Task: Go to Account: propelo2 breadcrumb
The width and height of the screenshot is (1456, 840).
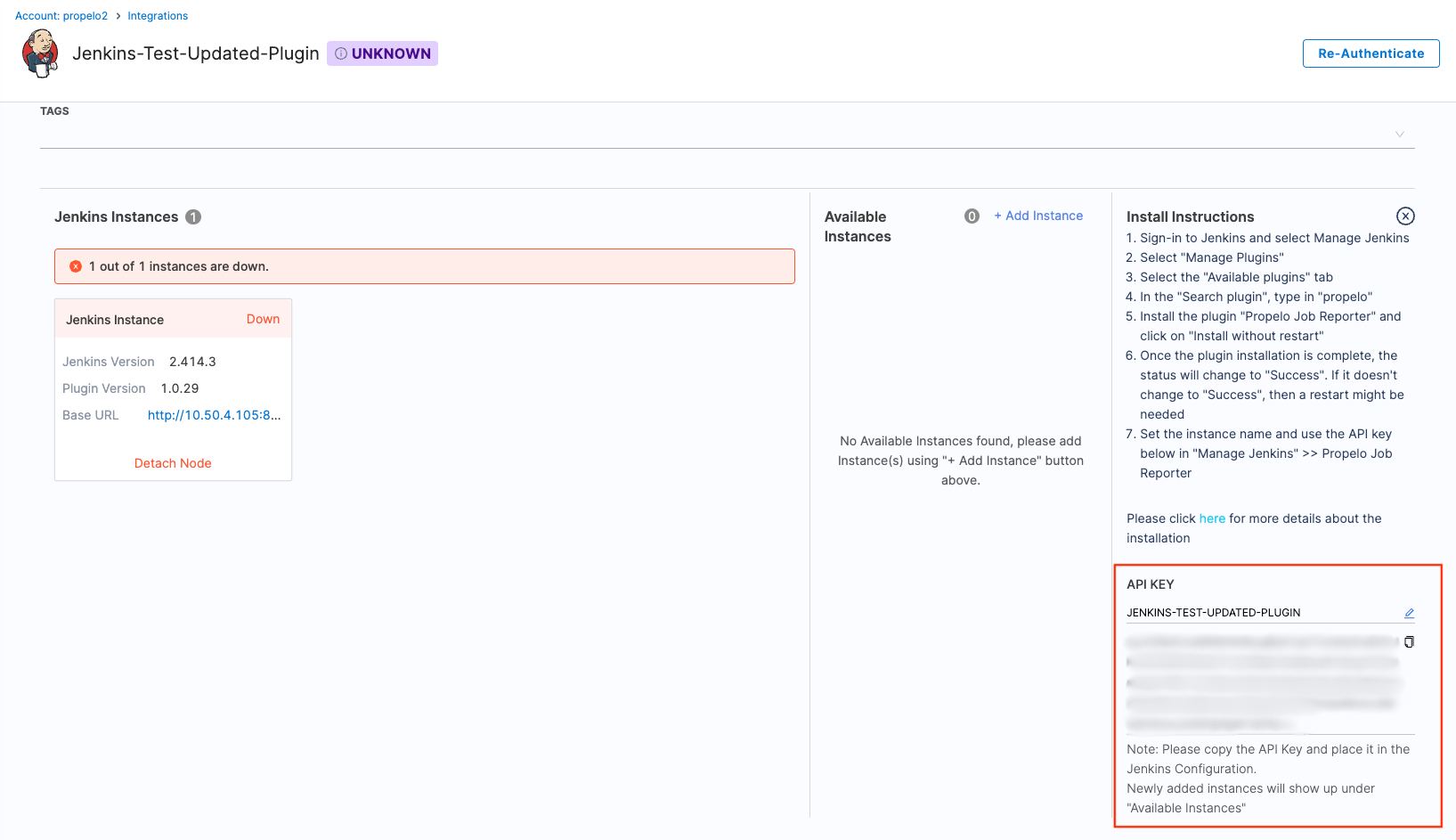Action: [x=61, y=16]
